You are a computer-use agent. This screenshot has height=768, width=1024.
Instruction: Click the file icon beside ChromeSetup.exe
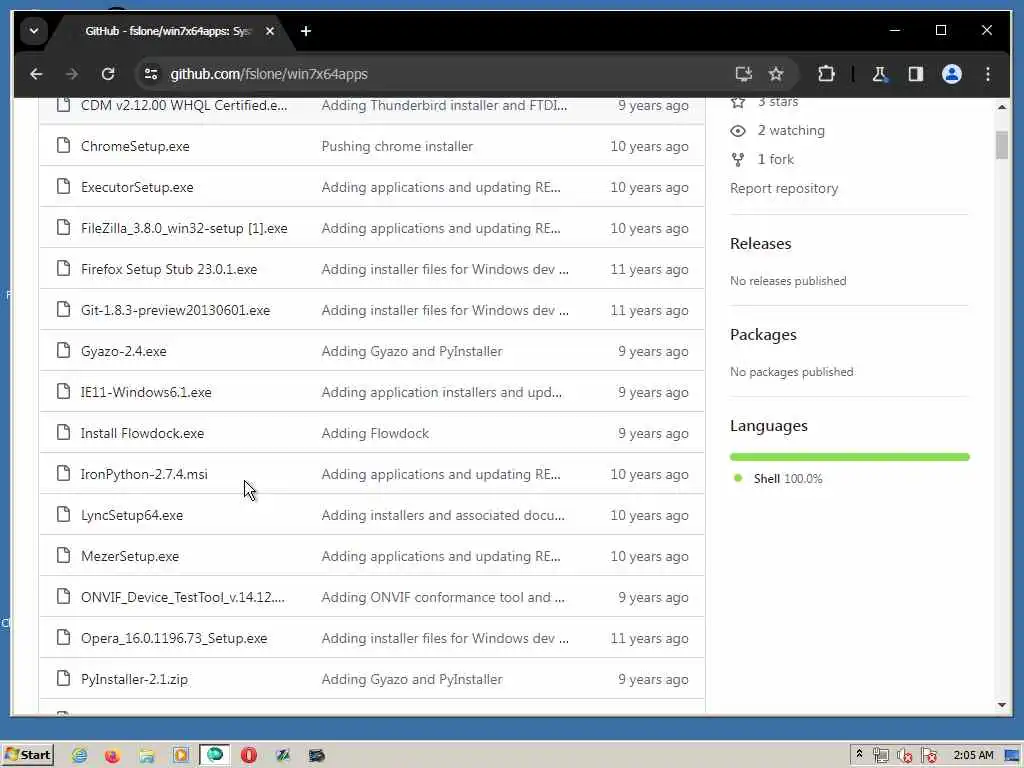(x=63, y=145)
